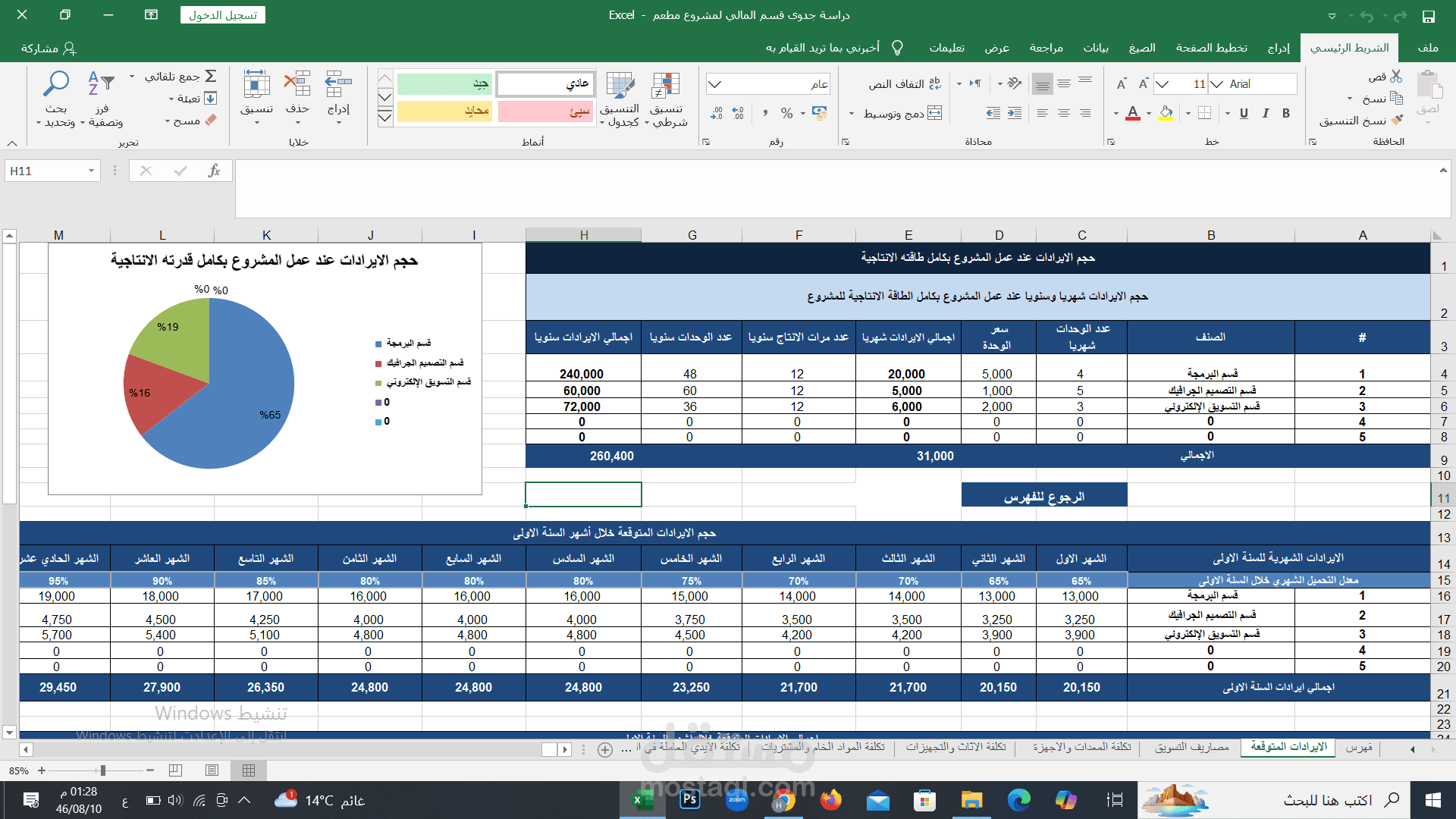Switch to the Formulas (الصيغ) tab
Screen dimensions: 1456x819
tap(1142, 48)
